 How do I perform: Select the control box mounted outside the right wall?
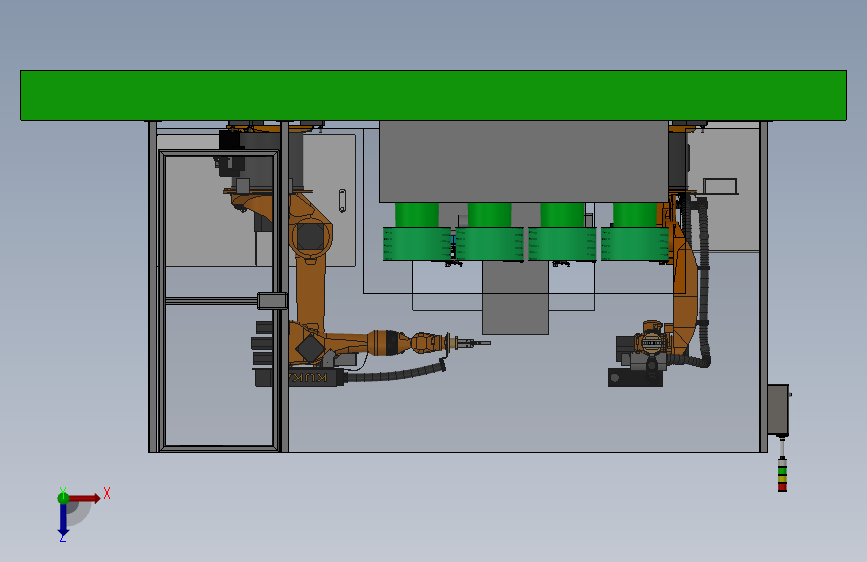pos(778,410)
